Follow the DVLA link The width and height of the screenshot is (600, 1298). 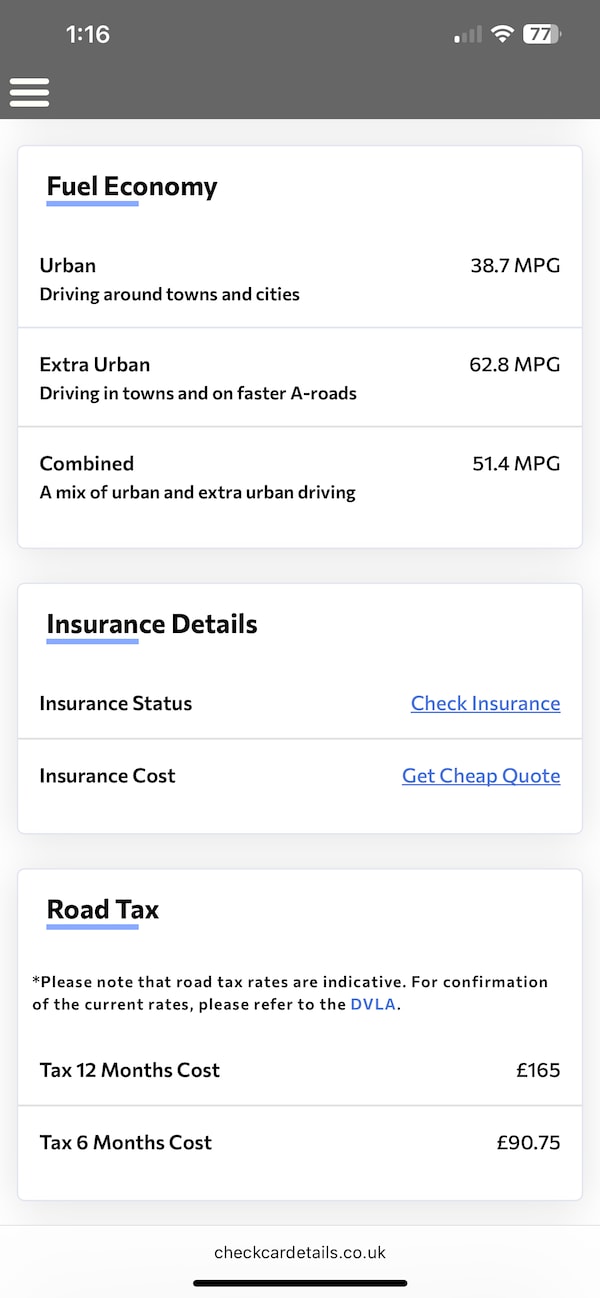coord(374,1004)
